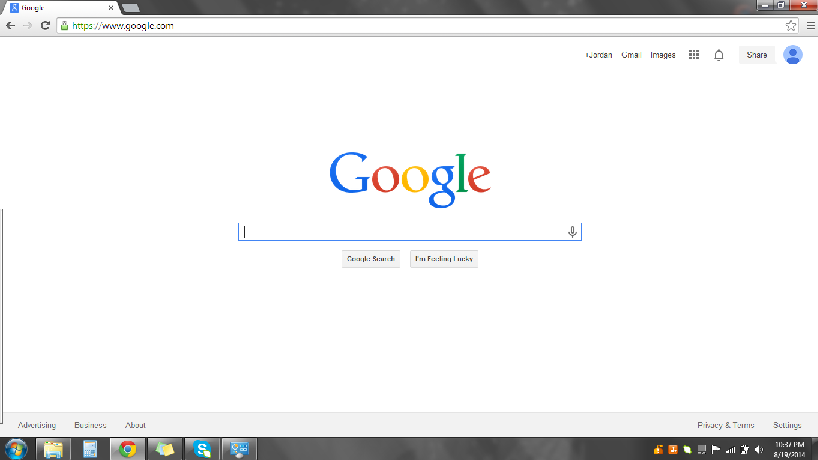Click I'm Feeling Lucky button

(x=444, y=259)
